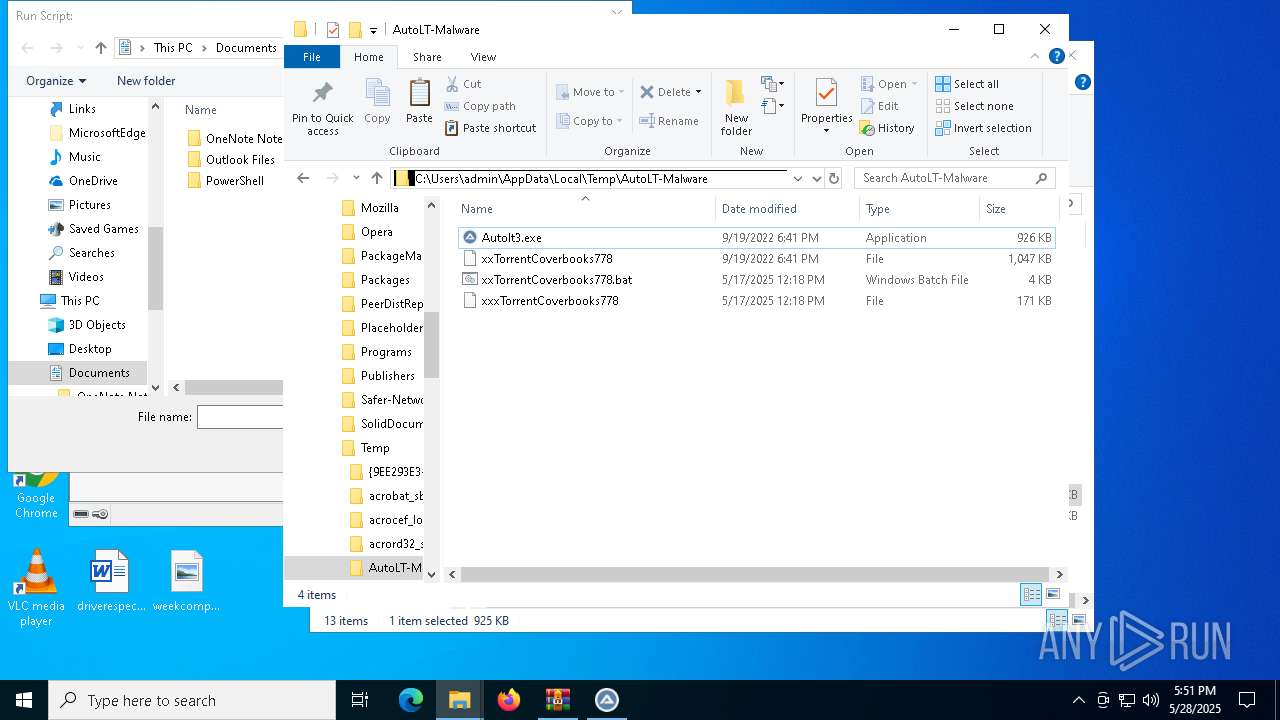Expand the Open dropdown arrow in ribbon
Screen dimensions: 1280x720
[914, 84]
